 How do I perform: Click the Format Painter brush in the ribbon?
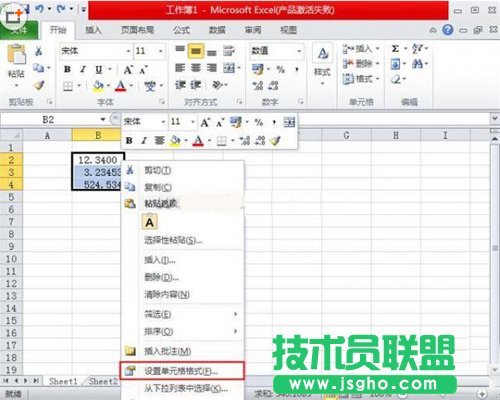coord(39,85)
